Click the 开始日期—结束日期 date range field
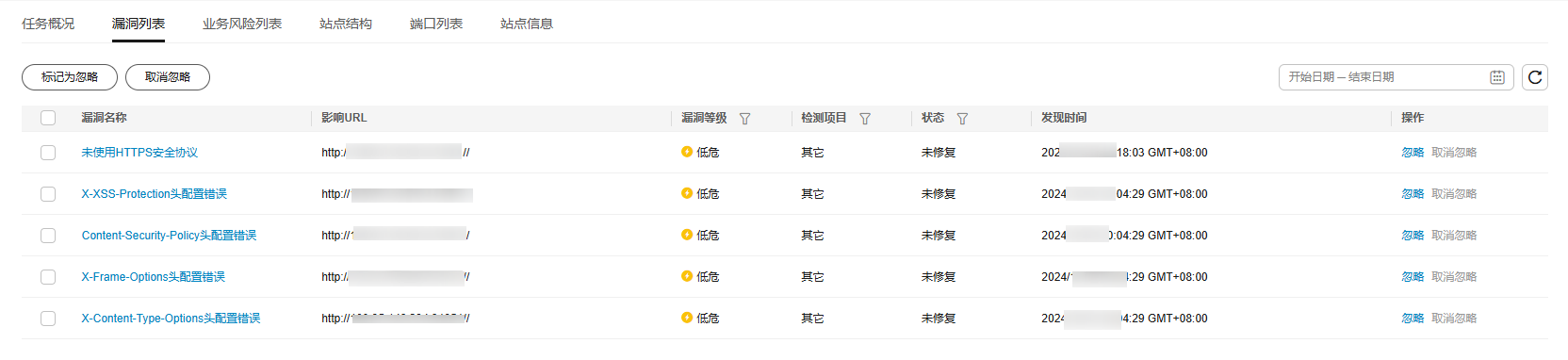 tap(1396, 77)
